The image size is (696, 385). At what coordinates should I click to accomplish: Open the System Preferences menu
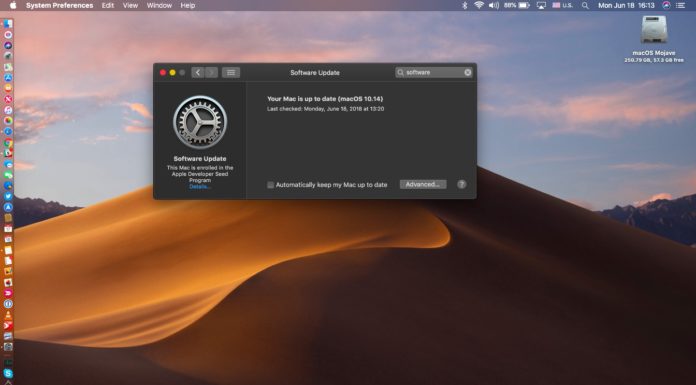59,5
